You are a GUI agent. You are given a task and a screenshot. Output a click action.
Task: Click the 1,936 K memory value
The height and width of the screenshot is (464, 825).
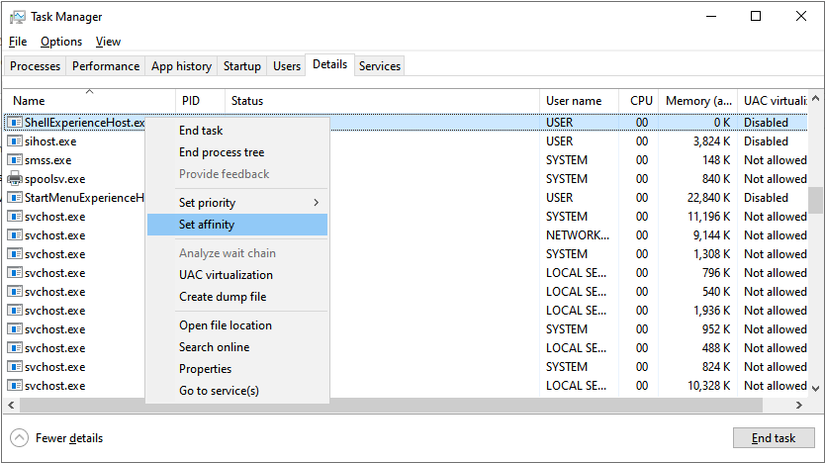(711, 310)
